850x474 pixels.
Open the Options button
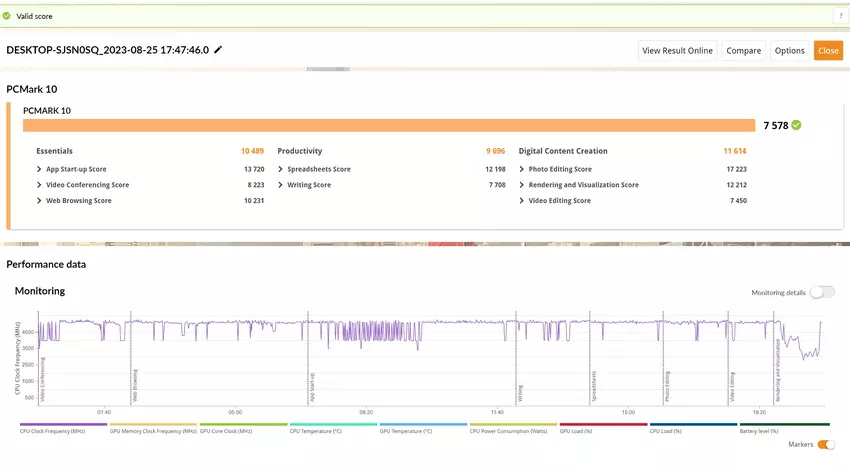pyautogui.click(x=789, y=51)
